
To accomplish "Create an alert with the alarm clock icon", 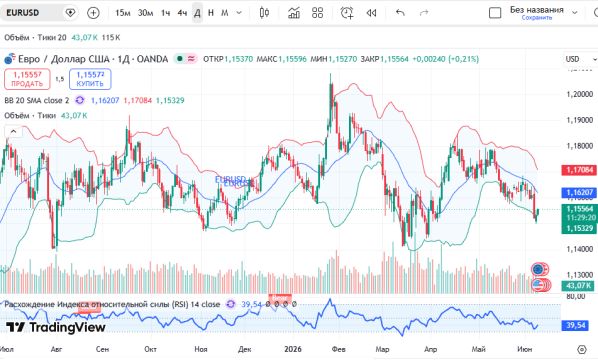I will click(347, 13).
